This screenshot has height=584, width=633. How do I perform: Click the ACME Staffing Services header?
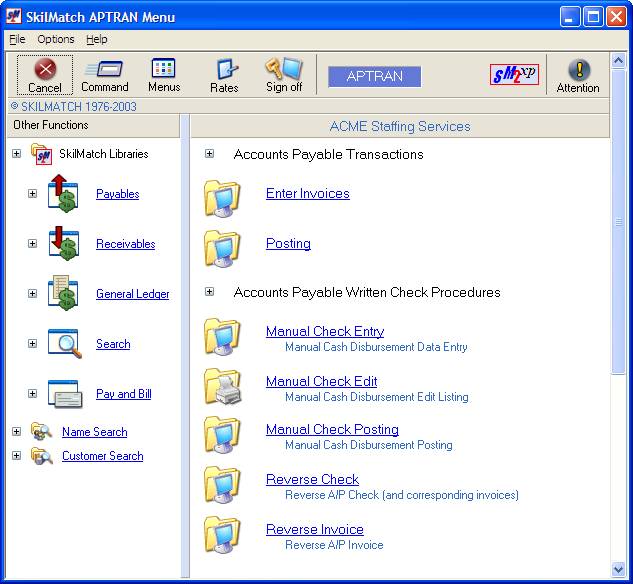pyautogui.click(x=400, y=126)
